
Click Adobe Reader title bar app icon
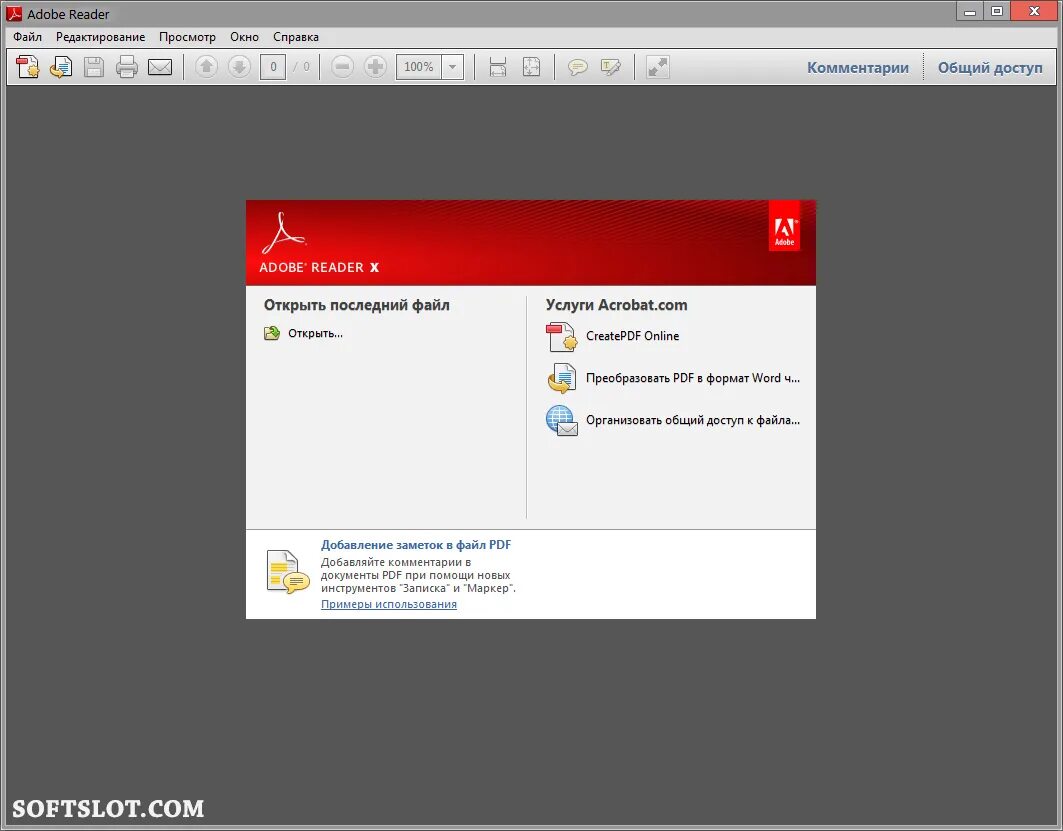[x=14, y=13]
